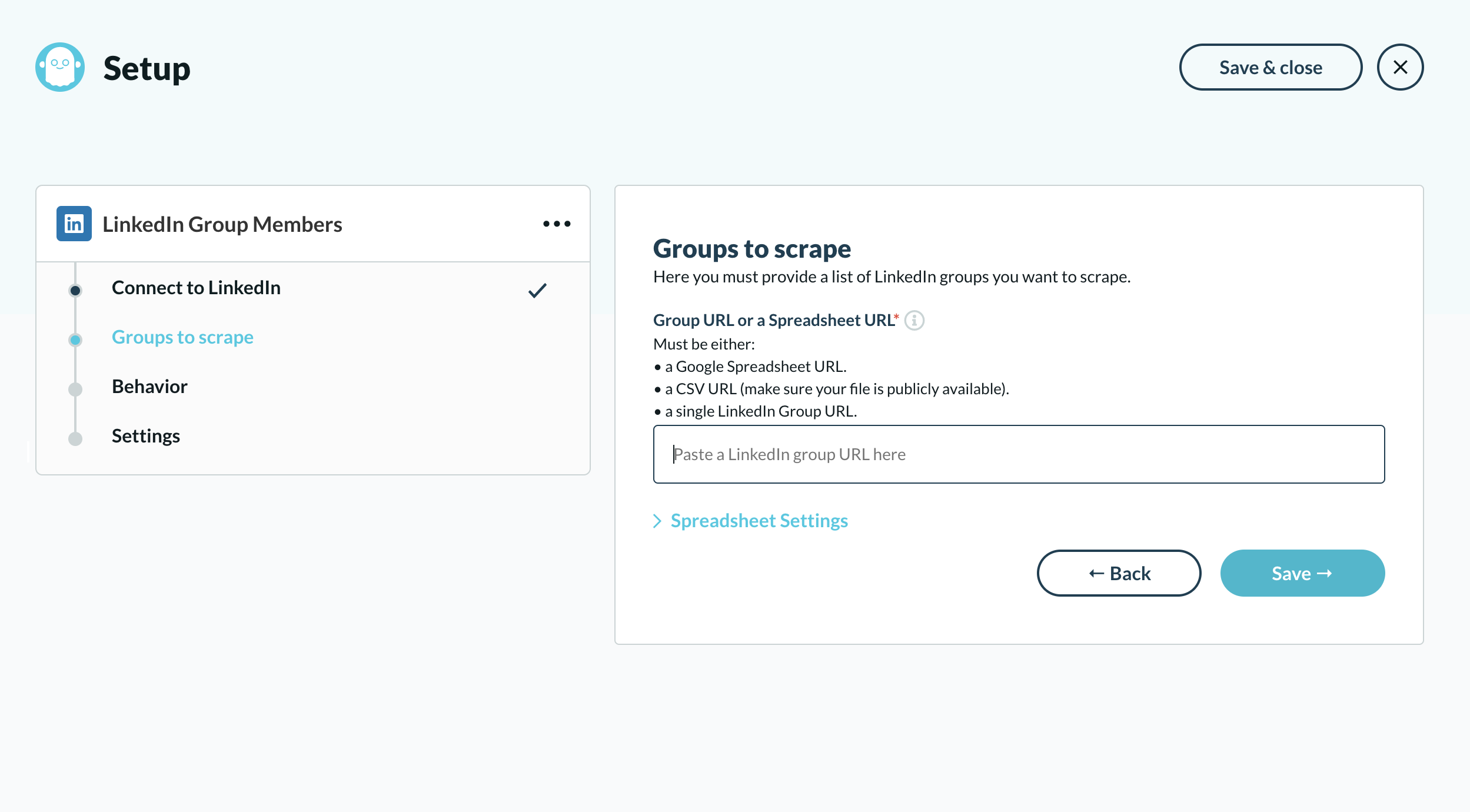Viewport: 1470px width, 812px height.
Task: Open the Settings step
Action: click(x=146, y=436)
